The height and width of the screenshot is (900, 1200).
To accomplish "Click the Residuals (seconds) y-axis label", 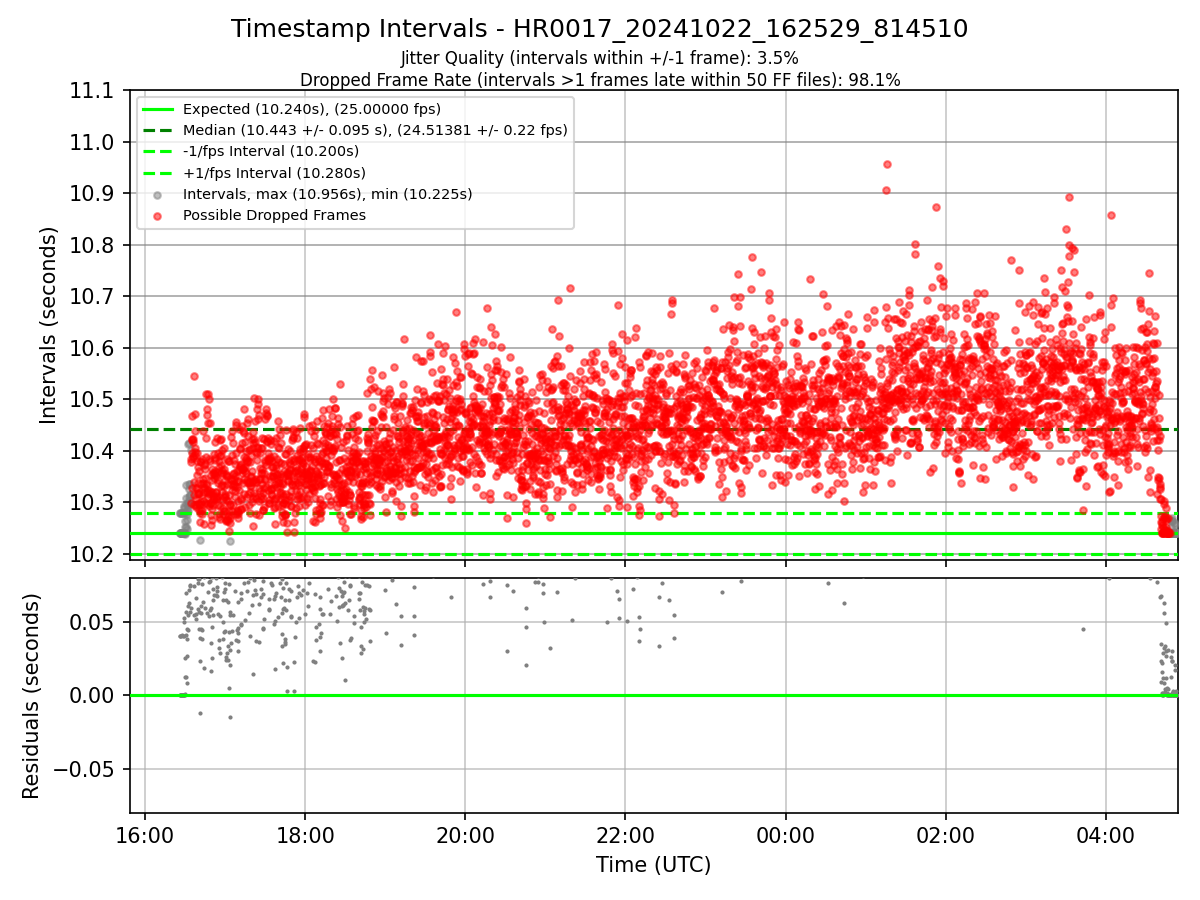I will [31, 696].
